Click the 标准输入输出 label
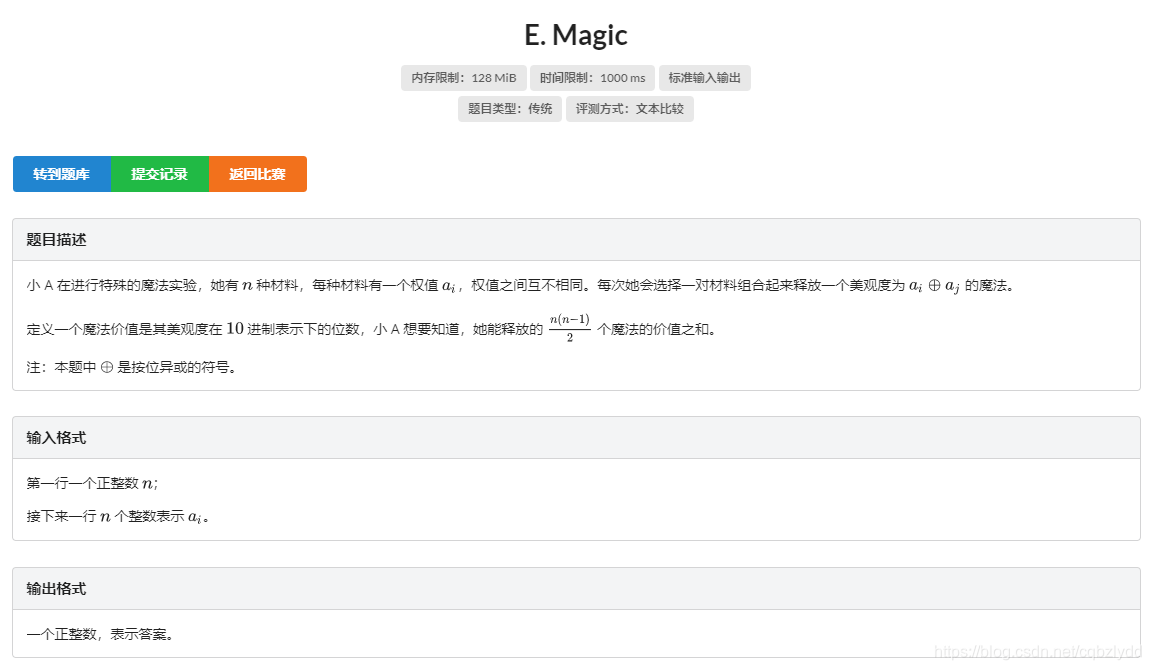The height and width of the screenshot is (670, 1151). (x=705, y=78)
